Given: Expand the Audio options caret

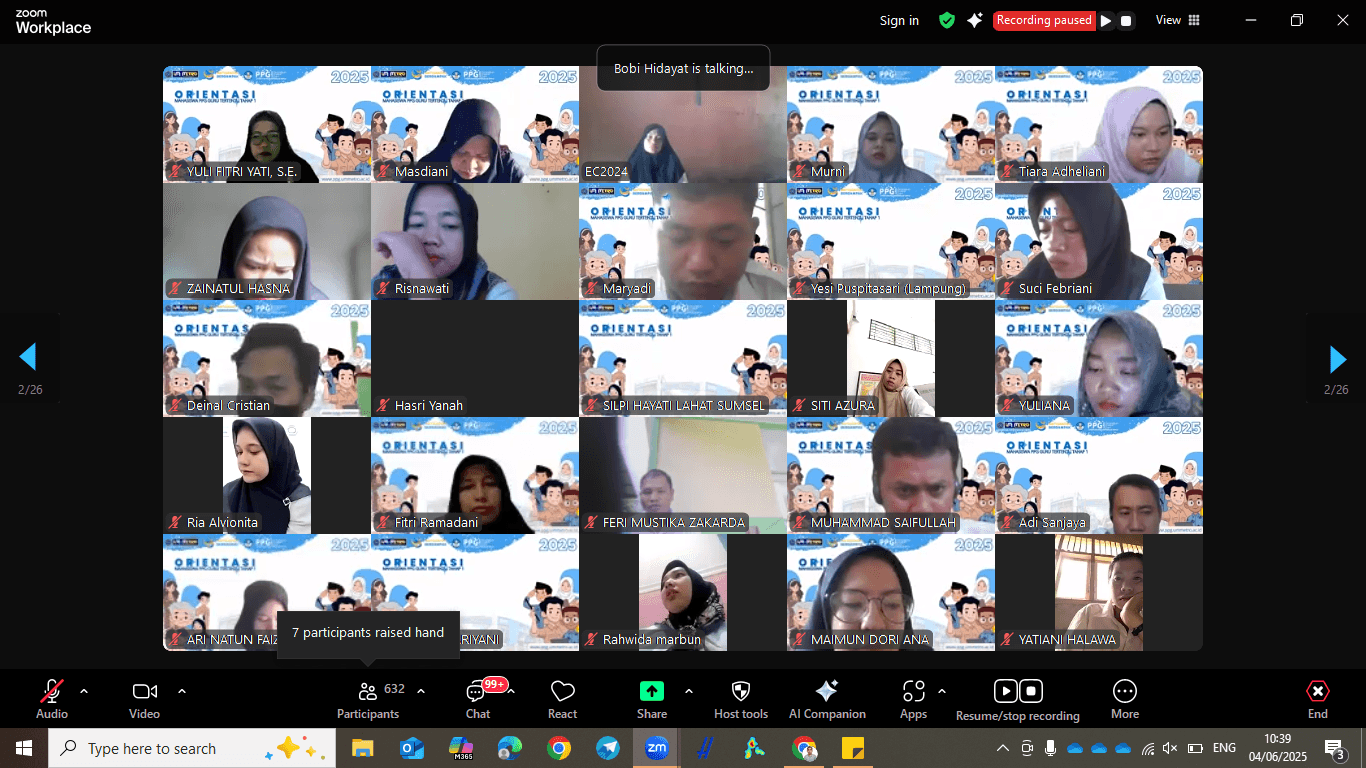Looking at the screenshot, I should [x=84, y=691].
